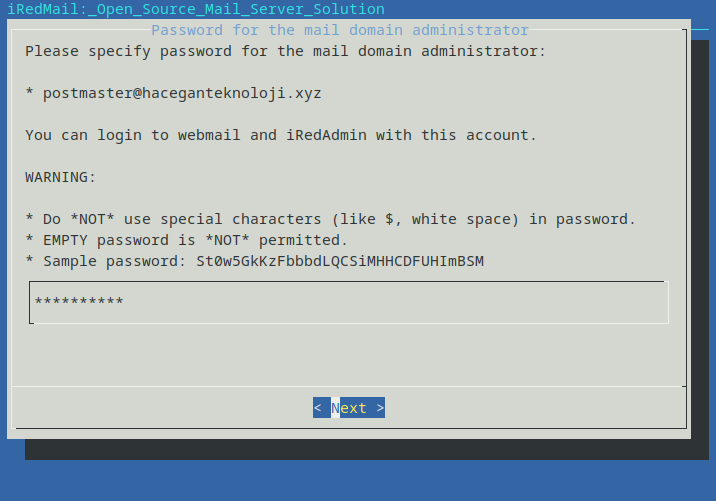Image resolution: width=716 pixels, height=501 pixels.
Task: Click the iRedAdmin word in login sentence
Action: click(326, 135)
